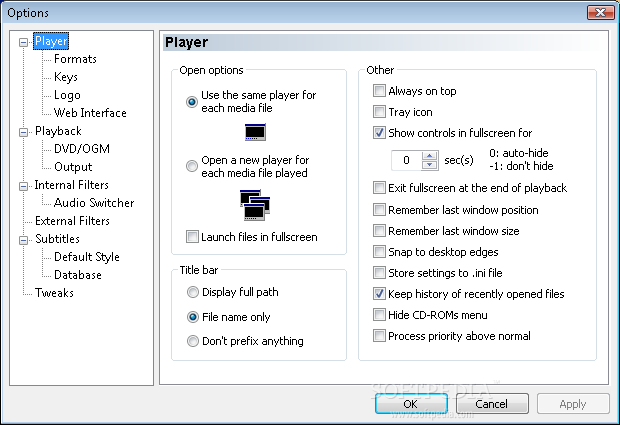Collapse the Subtitles tree node
Image resolution: width=620 pixels, height=425 pixels.
(x=23, y=240)
